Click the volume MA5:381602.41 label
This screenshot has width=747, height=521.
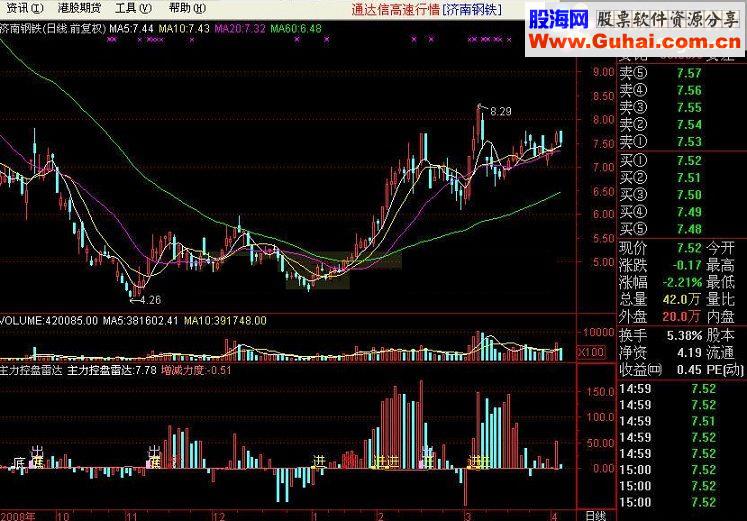(141, 321)
